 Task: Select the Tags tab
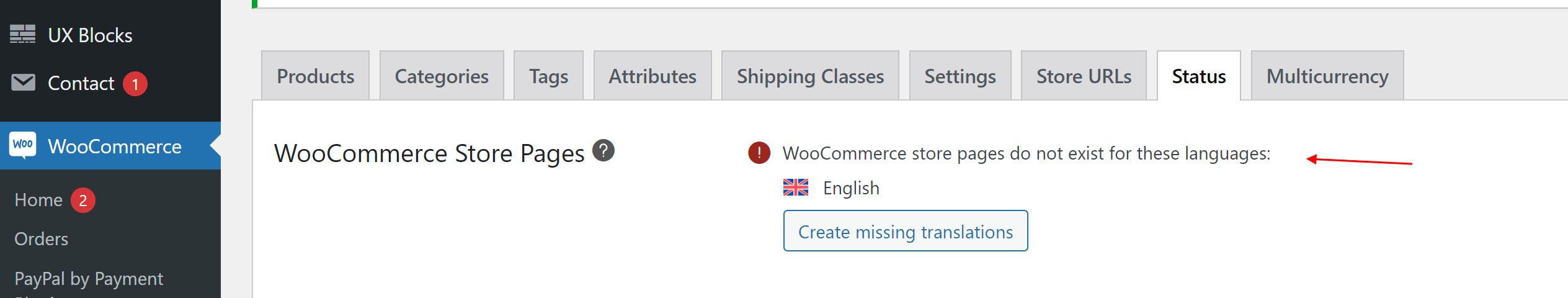coord(549,76)
